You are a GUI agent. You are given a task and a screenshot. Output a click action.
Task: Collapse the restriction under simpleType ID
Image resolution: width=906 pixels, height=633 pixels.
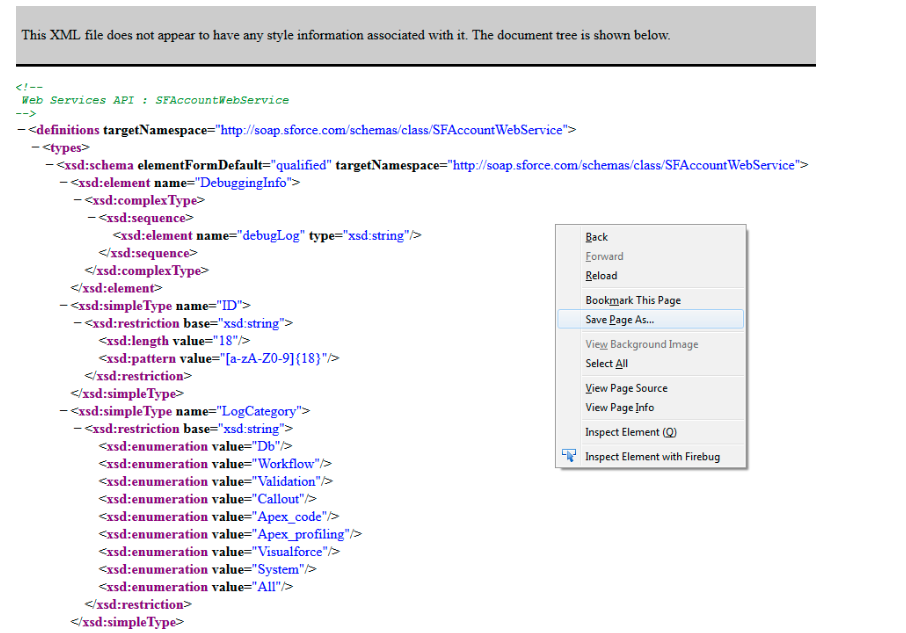[77, 323]
